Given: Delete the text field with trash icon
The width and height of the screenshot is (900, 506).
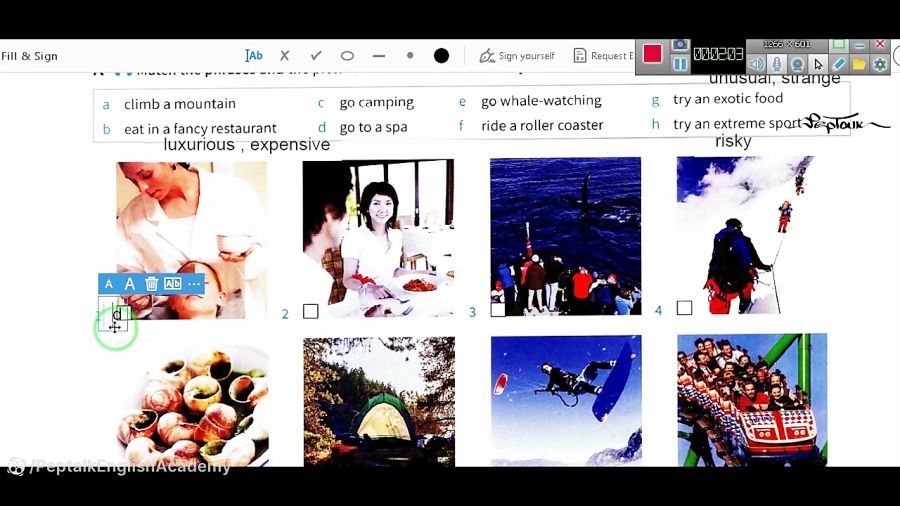Looking at the screenshot, I should tap(151, 284).
